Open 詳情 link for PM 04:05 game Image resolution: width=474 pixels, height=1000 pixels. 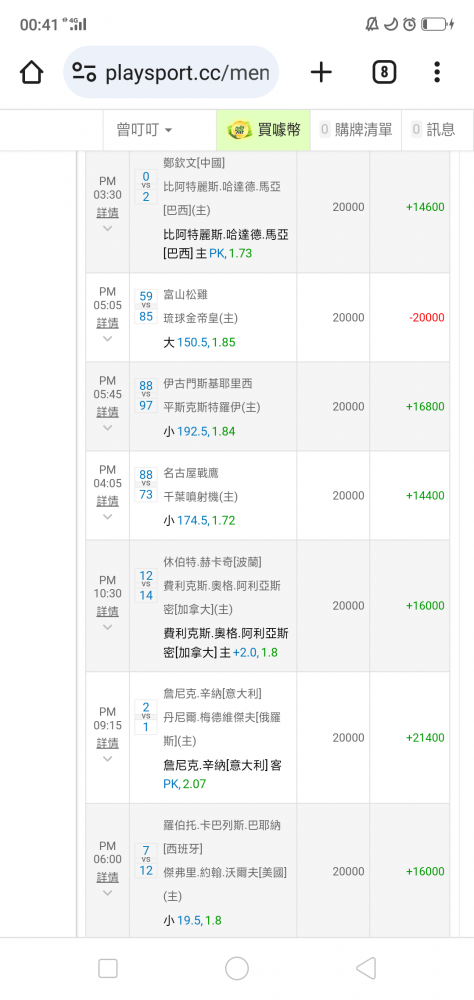tap(107, 501)
